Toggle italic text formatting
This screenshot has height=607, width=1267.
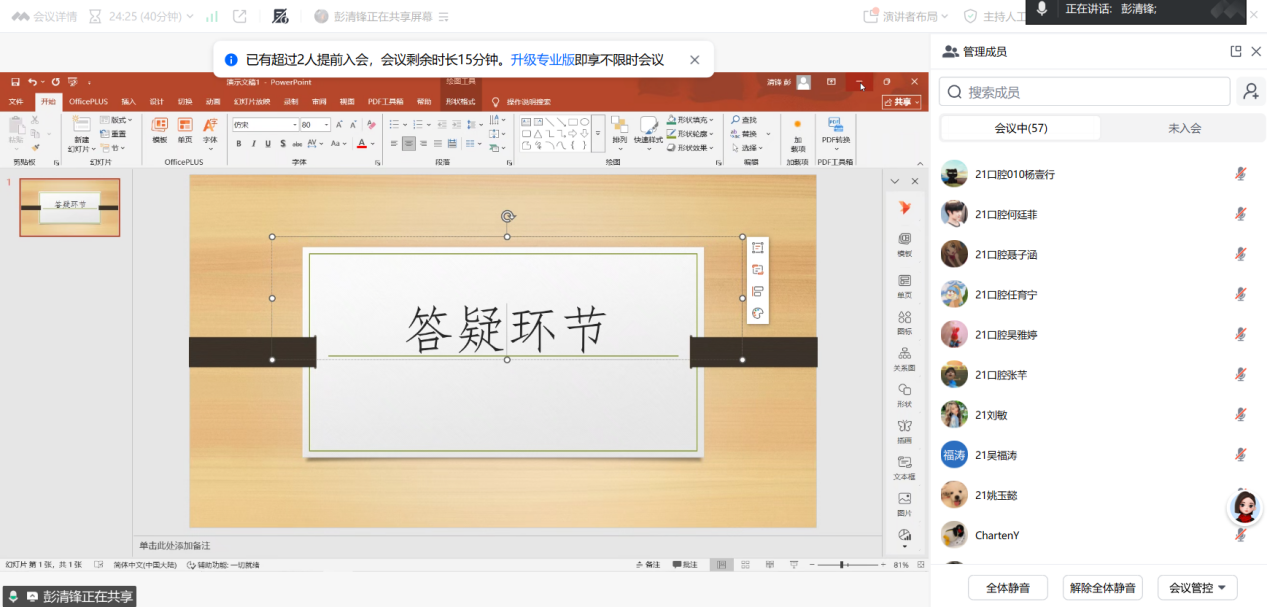click(253, 144)
